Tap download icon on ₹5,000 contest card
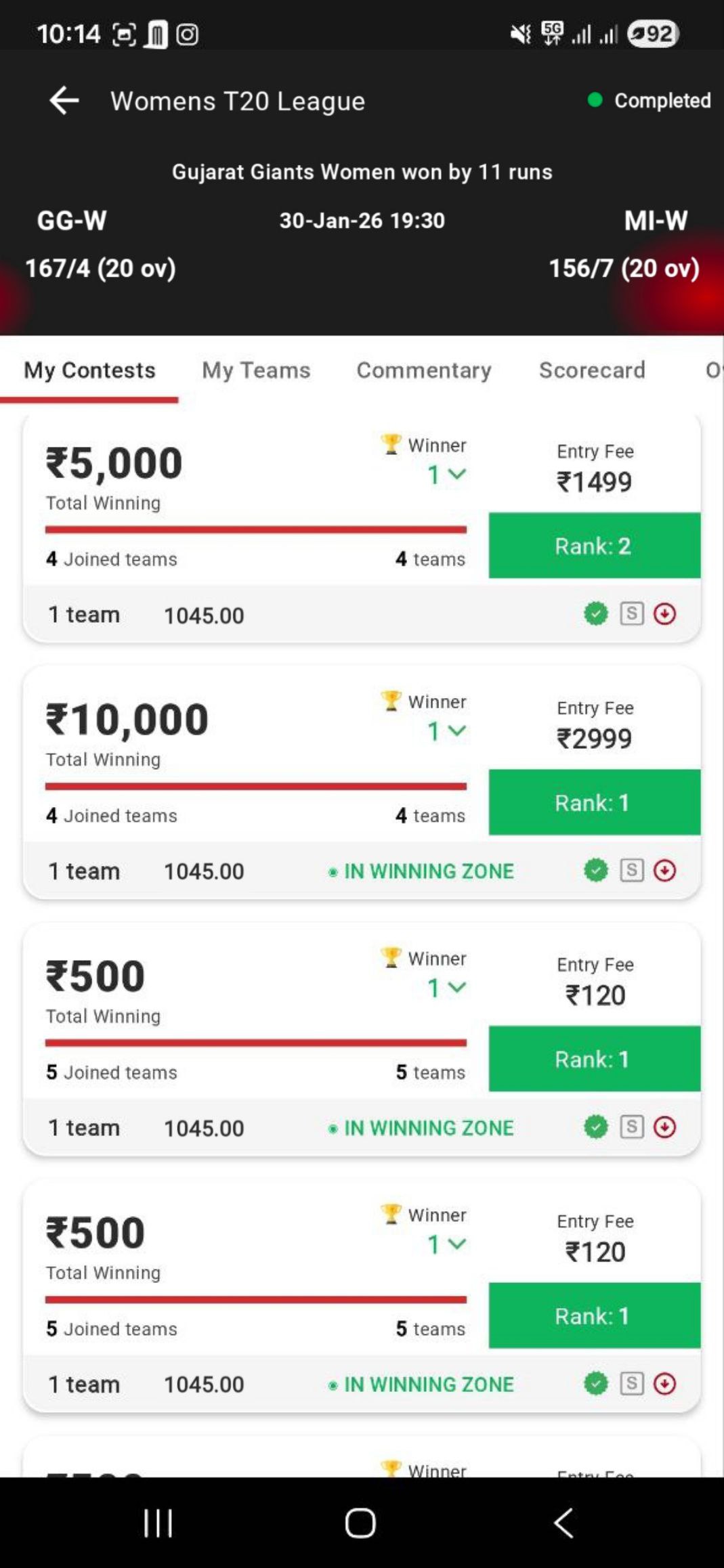 [x=664, y=614]
